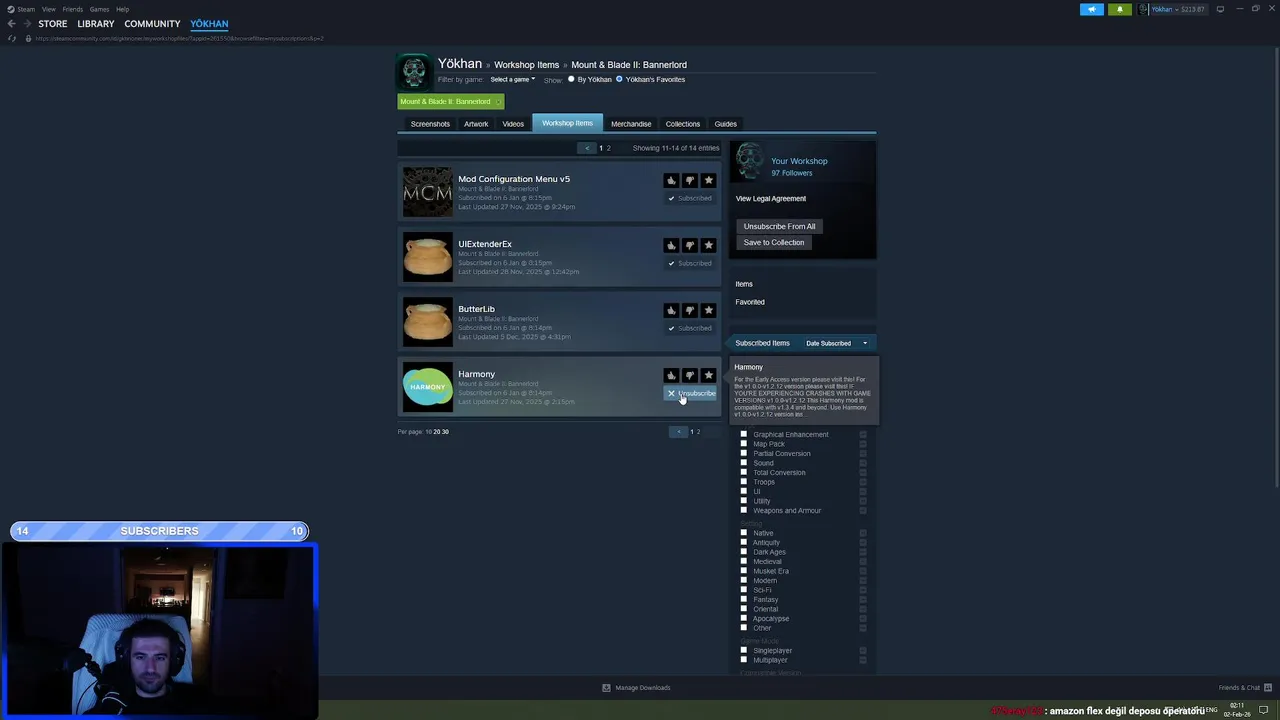This screenshot has width=1280, height=720.
Task: Give ButterLib a thumbs down
Action: (690, 310)
